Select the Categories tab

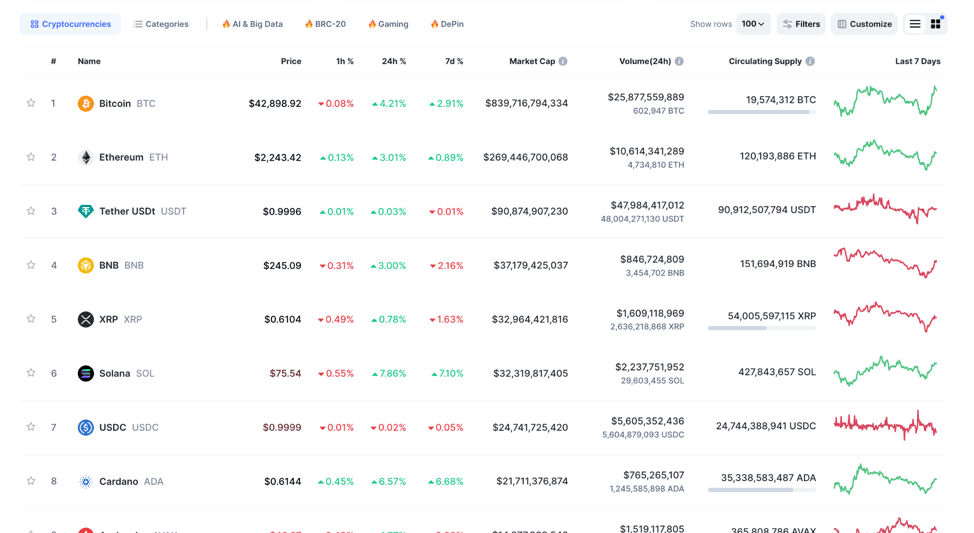coord(160,24)
